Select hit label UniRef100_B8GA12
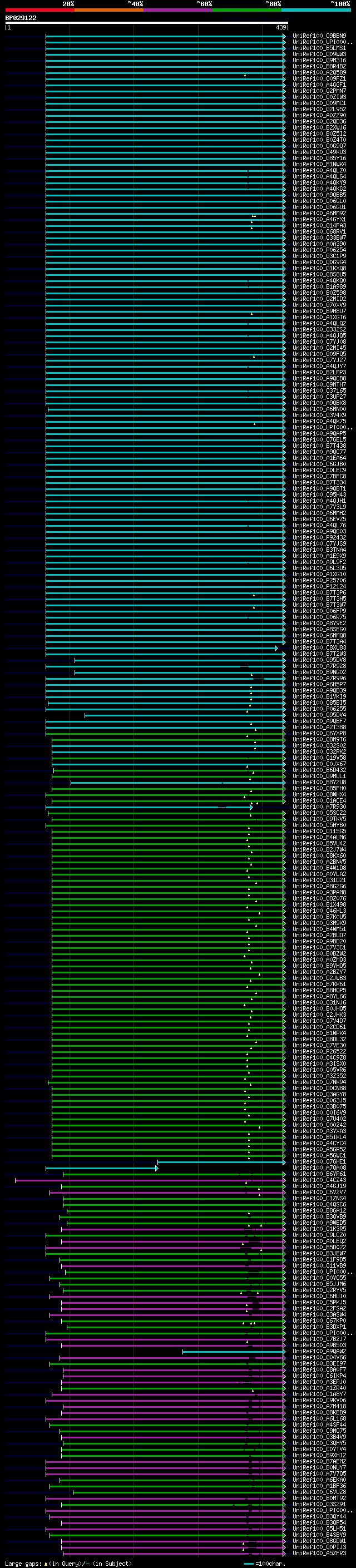356x1568 pixels. (319, 1210)
